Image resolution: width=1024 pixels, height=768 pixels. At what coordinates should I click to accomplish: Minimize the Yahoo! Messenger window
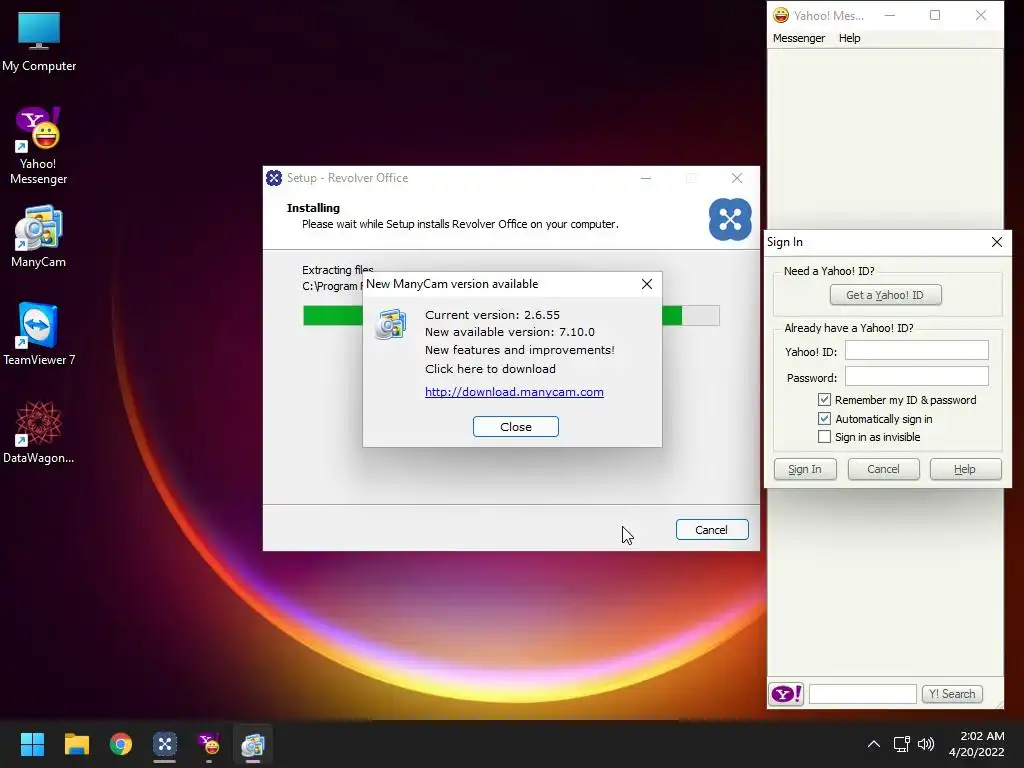[x=889, y=15]
